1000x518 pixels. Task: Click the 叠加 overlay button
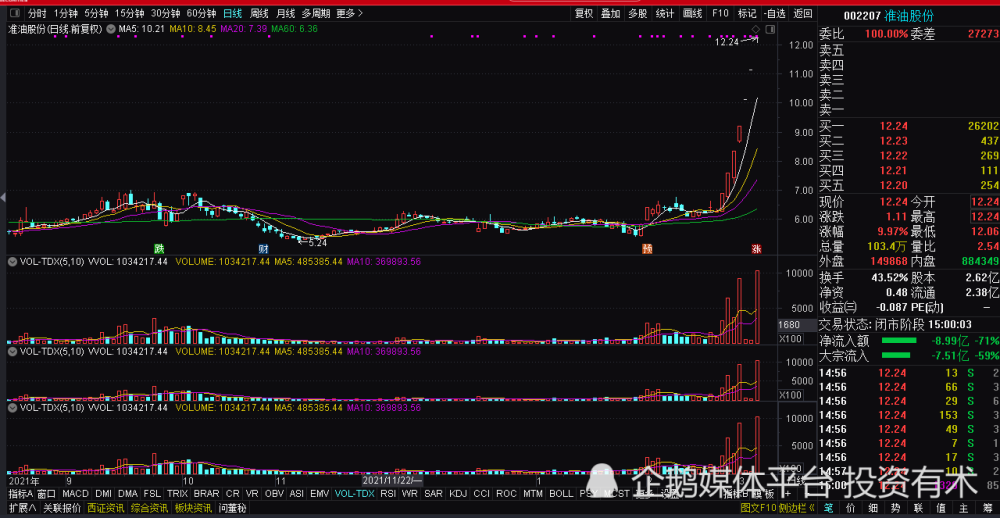611,13
